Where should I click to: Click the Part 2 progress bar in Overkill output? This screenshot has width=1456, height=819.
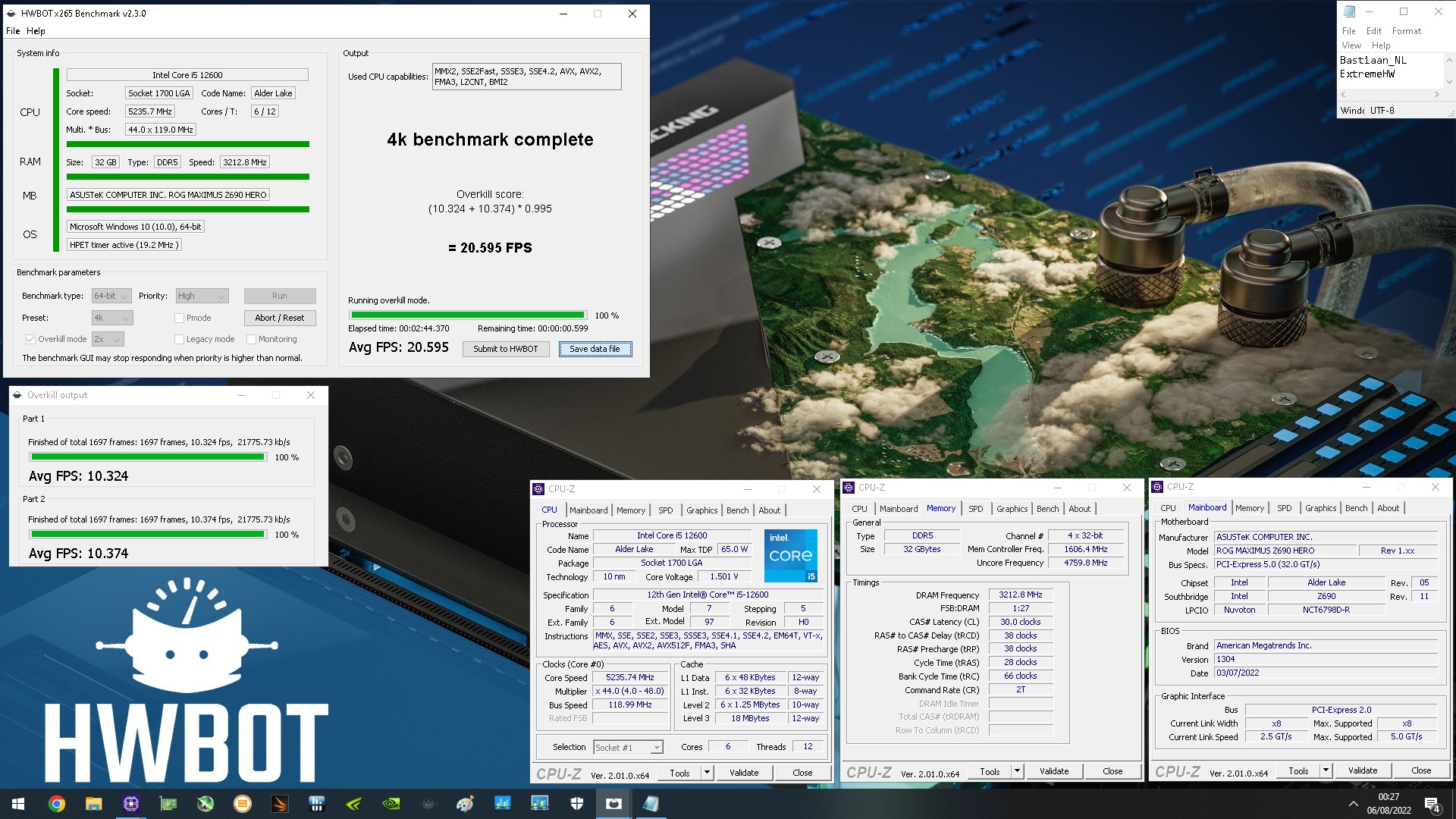pyautogui.click(x=148, y=535)
